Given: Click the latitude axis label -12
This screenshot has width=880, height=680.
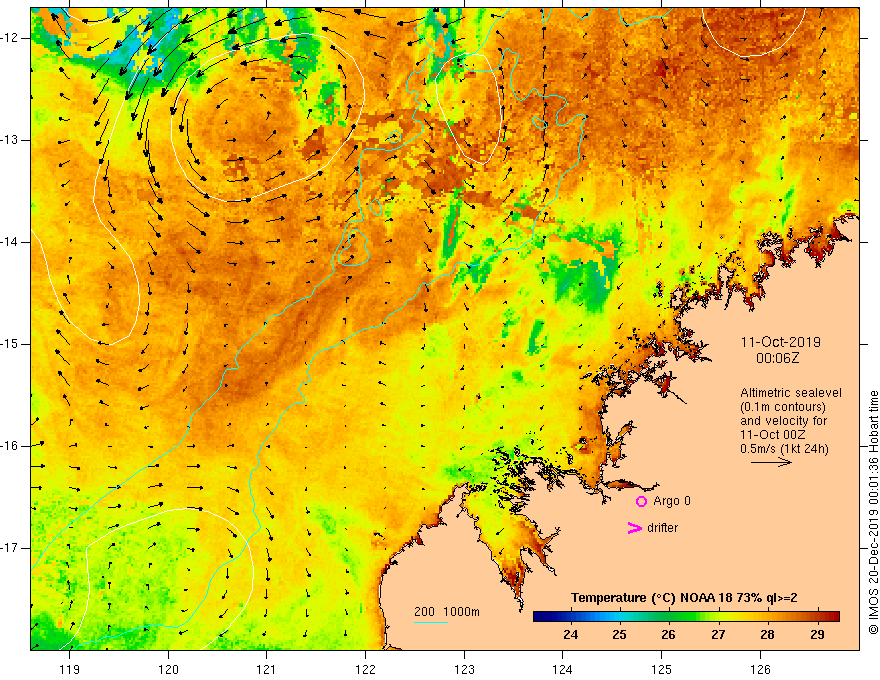Looking at the screenshot, I should click(x=10, y=38).
